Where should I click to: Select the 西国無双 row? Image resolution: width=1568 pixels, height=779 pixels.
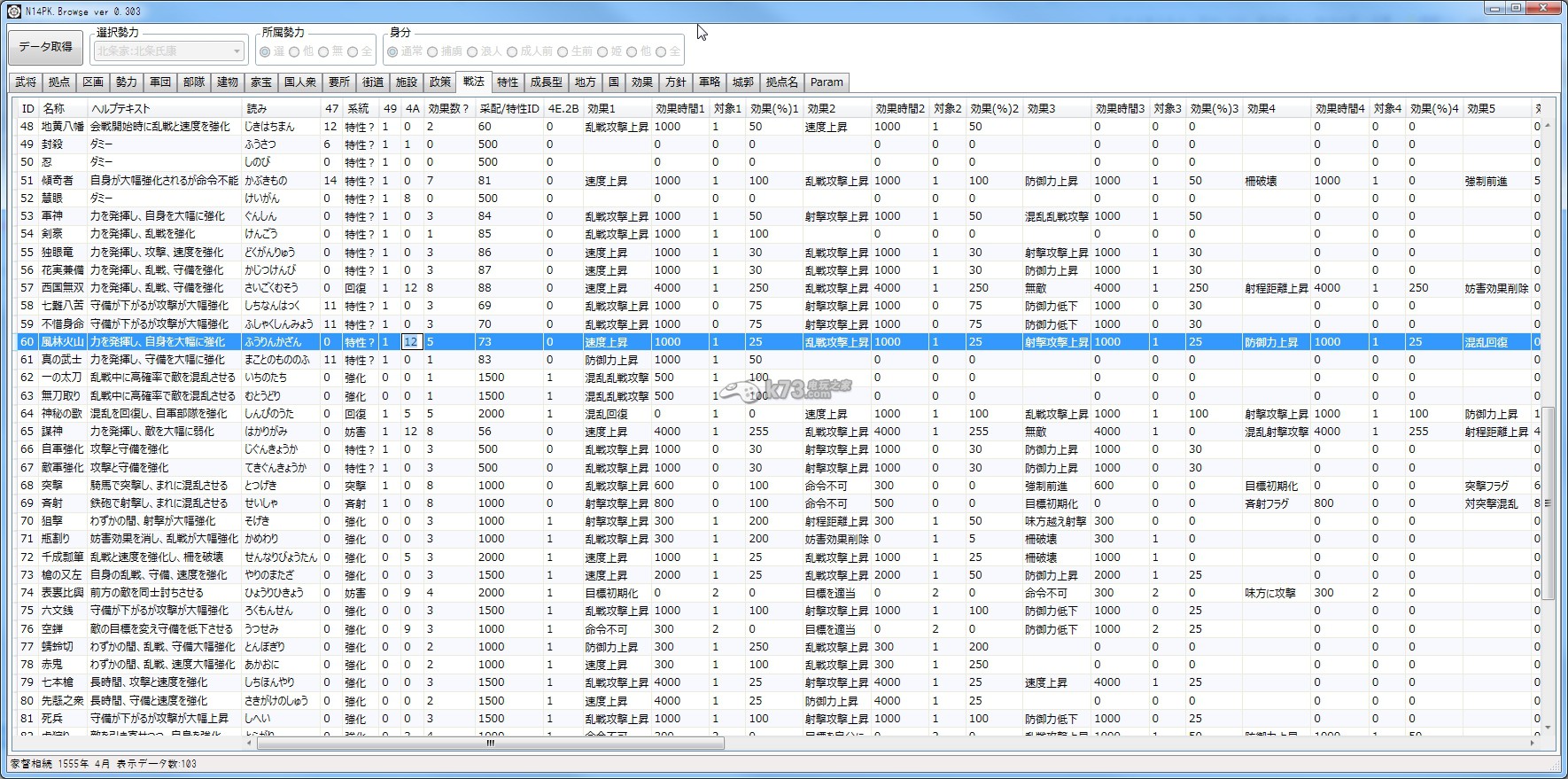coord(779,288)
